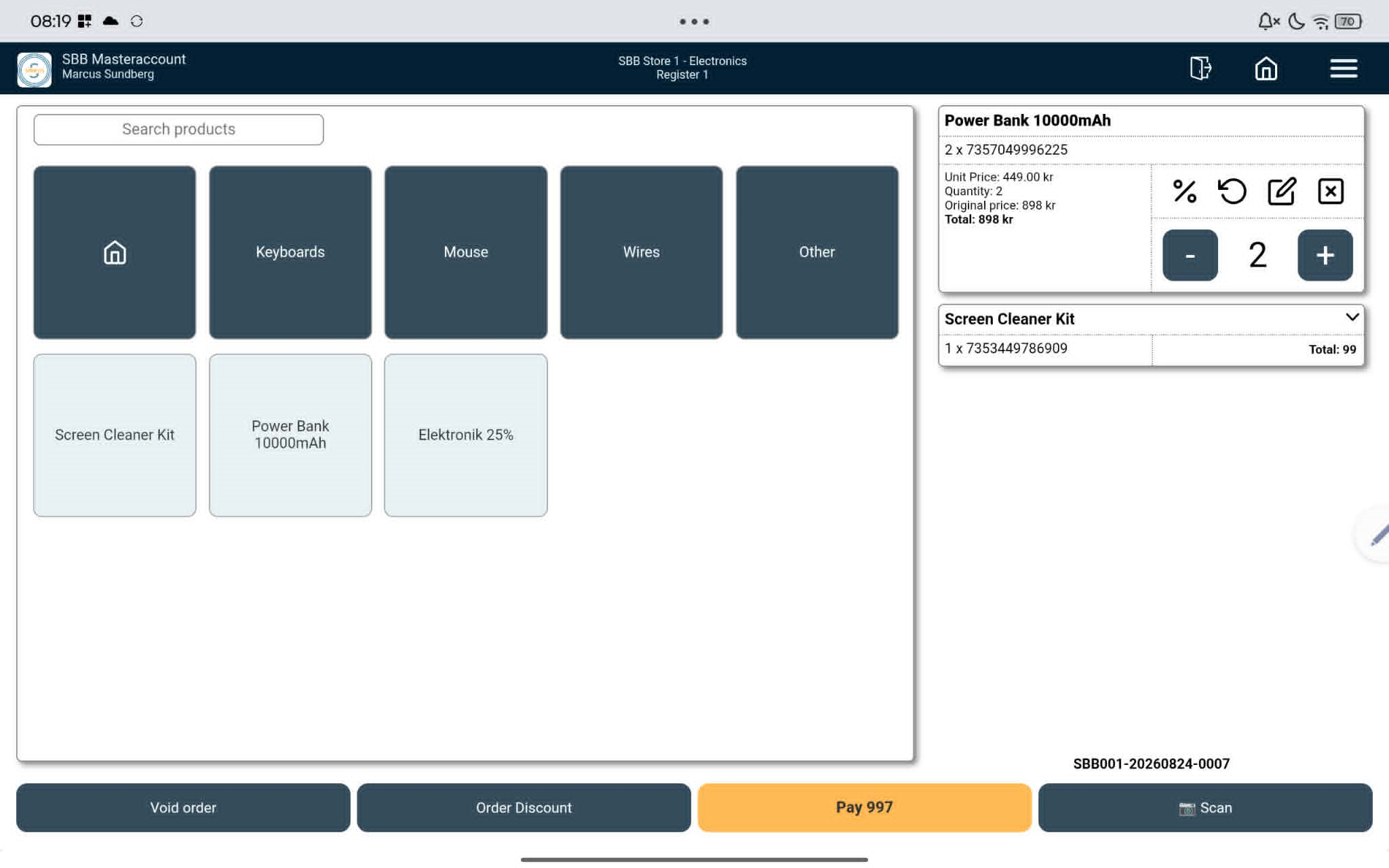Click the three dots at top center
This screenshot has width=1389, height=868.
(694, 22)
